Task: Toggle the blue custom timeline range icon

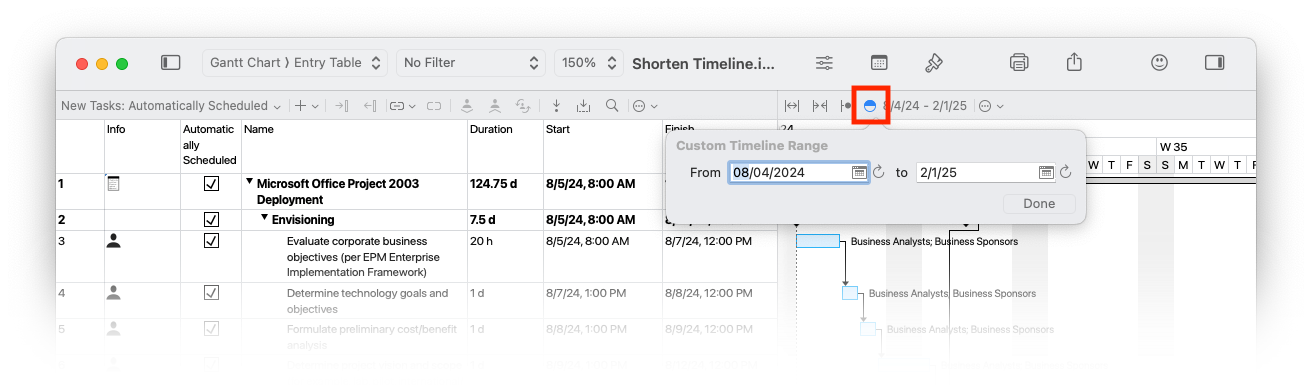Action: [870, 105]
